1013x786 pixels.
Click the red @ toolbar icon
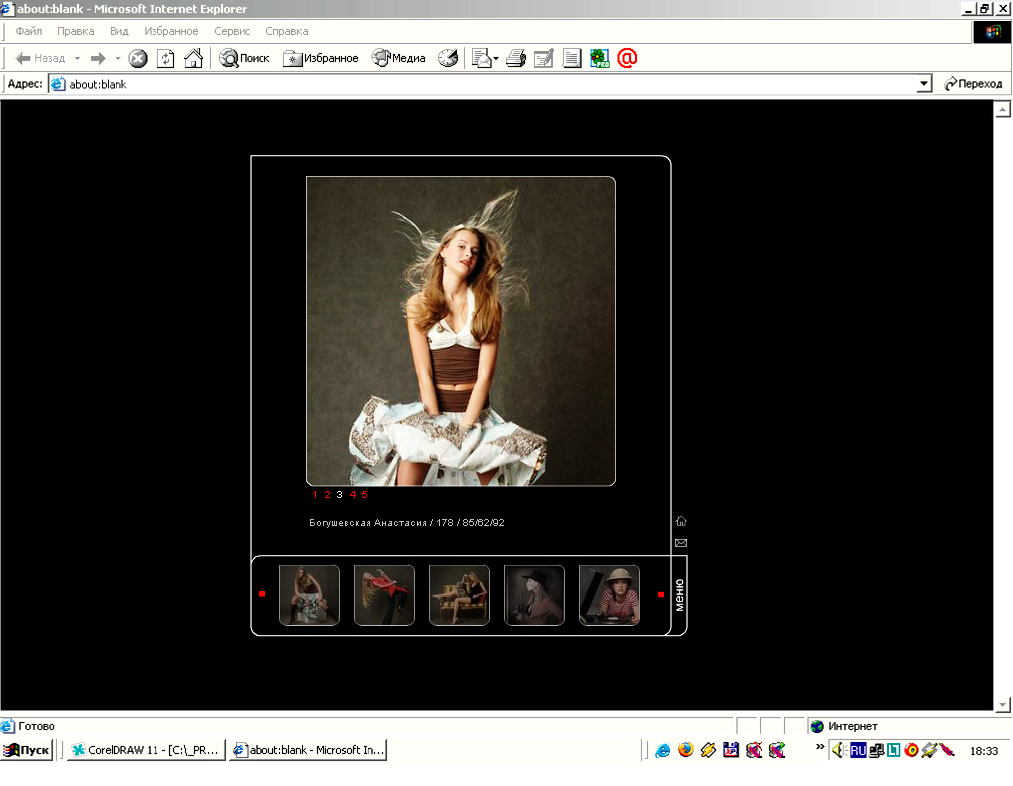(627, 59)
